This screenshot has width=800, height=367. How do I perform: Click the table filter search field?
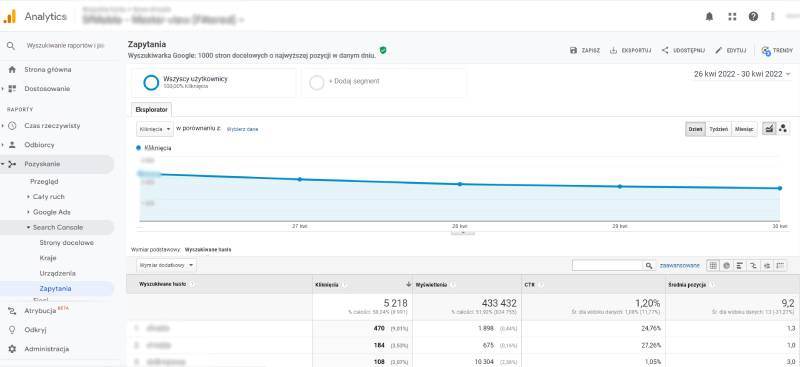click(x=607, y=265)
